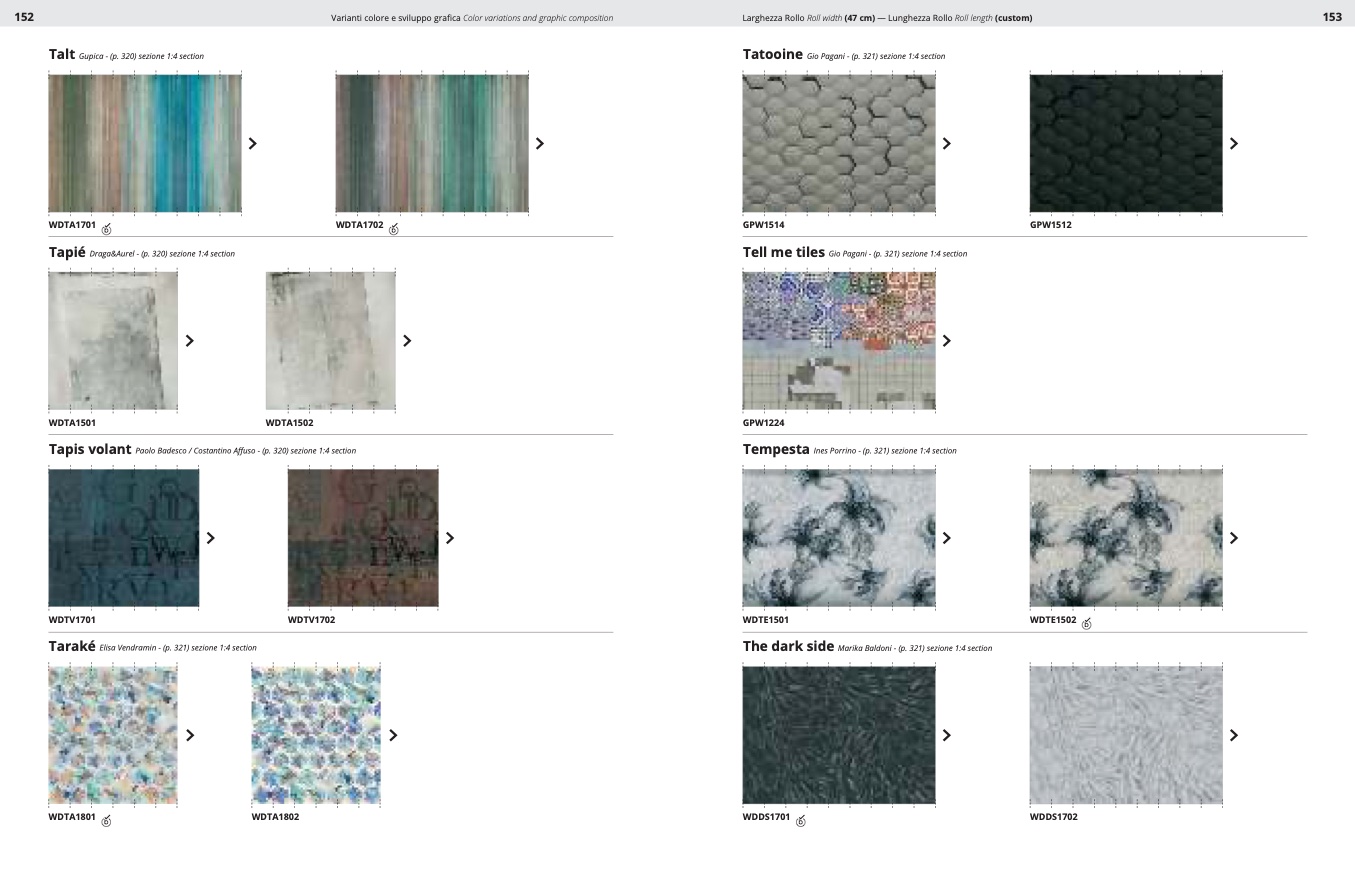
Task: Click the chevron next to Tapié WDTA1502 swatch
Action: [407, 341]
